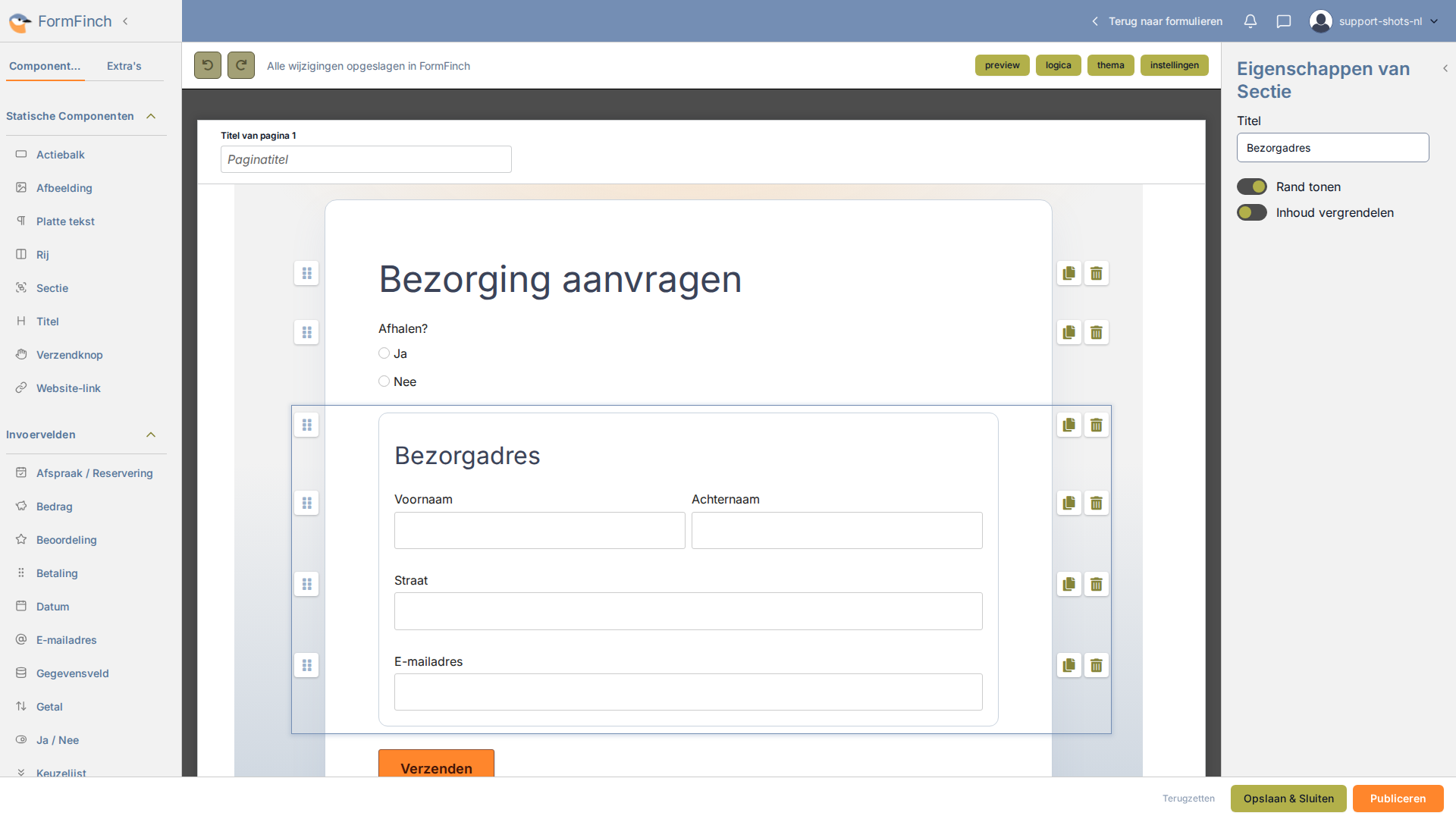The height and width of the screenshot is (819, 1456).
Task: Click drag handle of Voornaam row
Action: pyautogui.click(x=306, y=503)
